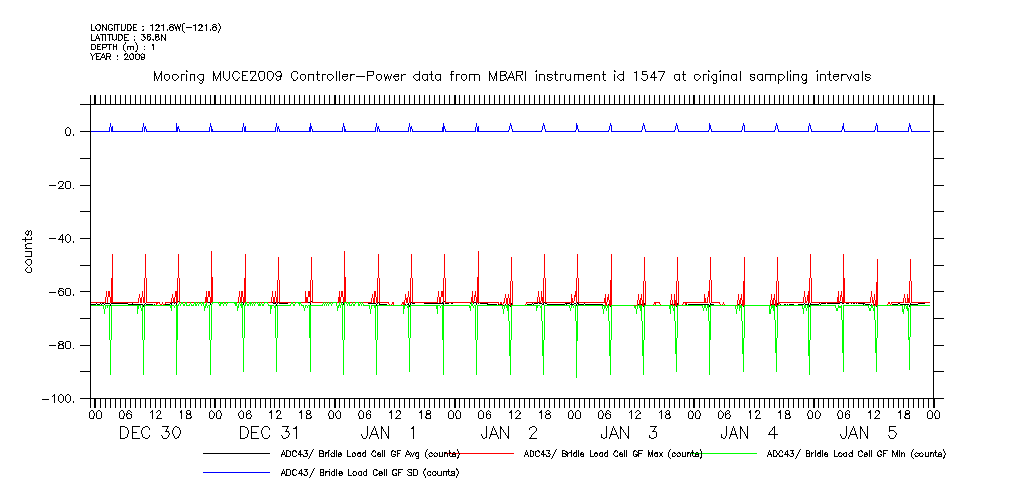1009x504 pixels.
Task: Click 'Bridle Load Cell GF Min' legend entry
Action: pos(856,454)
